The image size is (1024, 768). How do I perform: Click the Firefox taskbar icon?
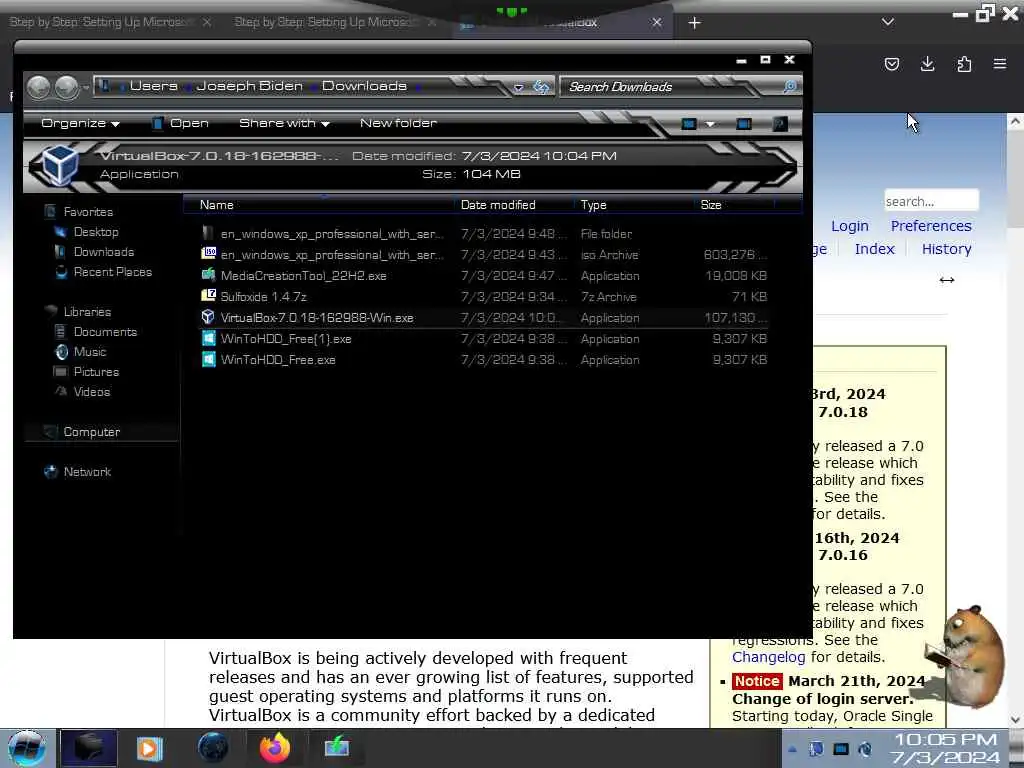275,748
